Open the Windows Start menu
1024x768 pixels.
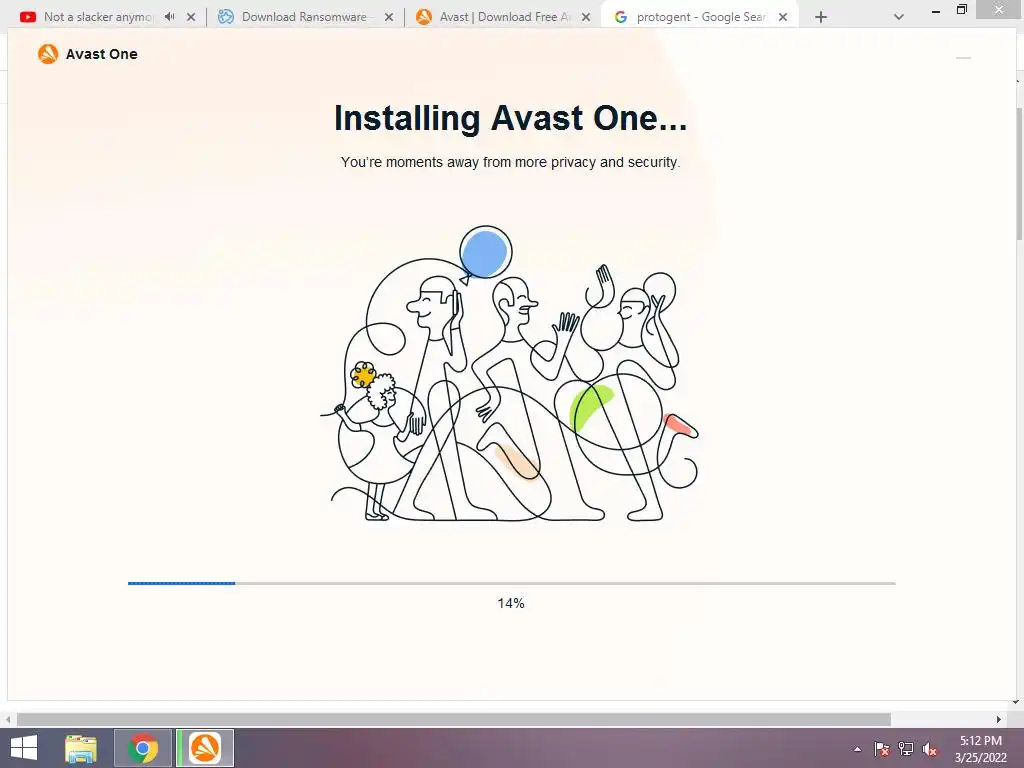[x=24, y=748]
